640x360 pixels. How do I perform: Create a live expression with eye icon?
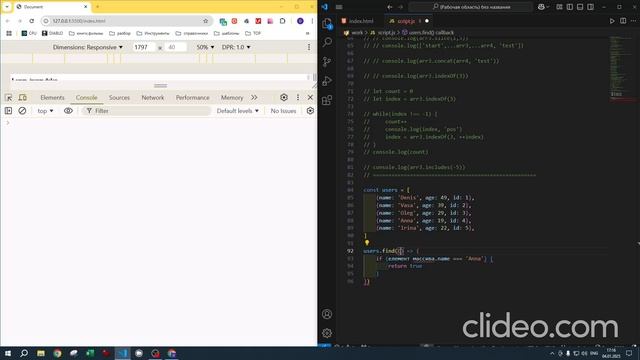click(x=68, y=111)
